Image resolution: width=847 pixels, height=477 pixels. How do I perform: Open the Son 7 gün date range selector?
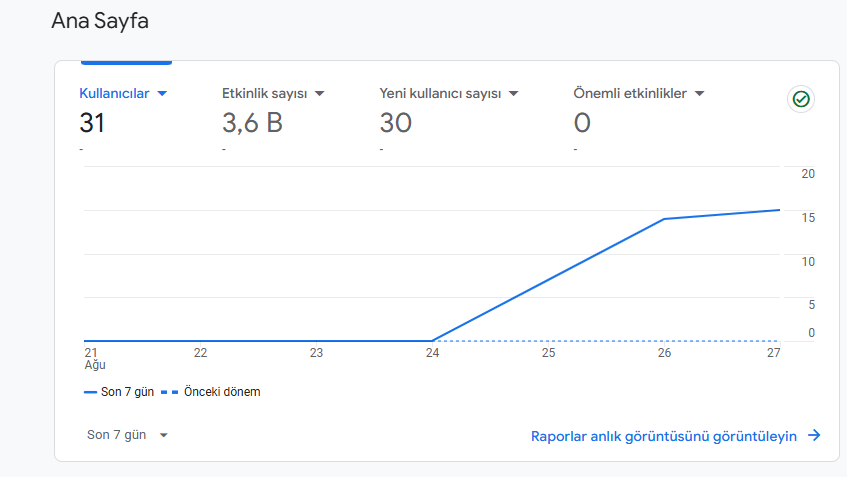[127, 435]
